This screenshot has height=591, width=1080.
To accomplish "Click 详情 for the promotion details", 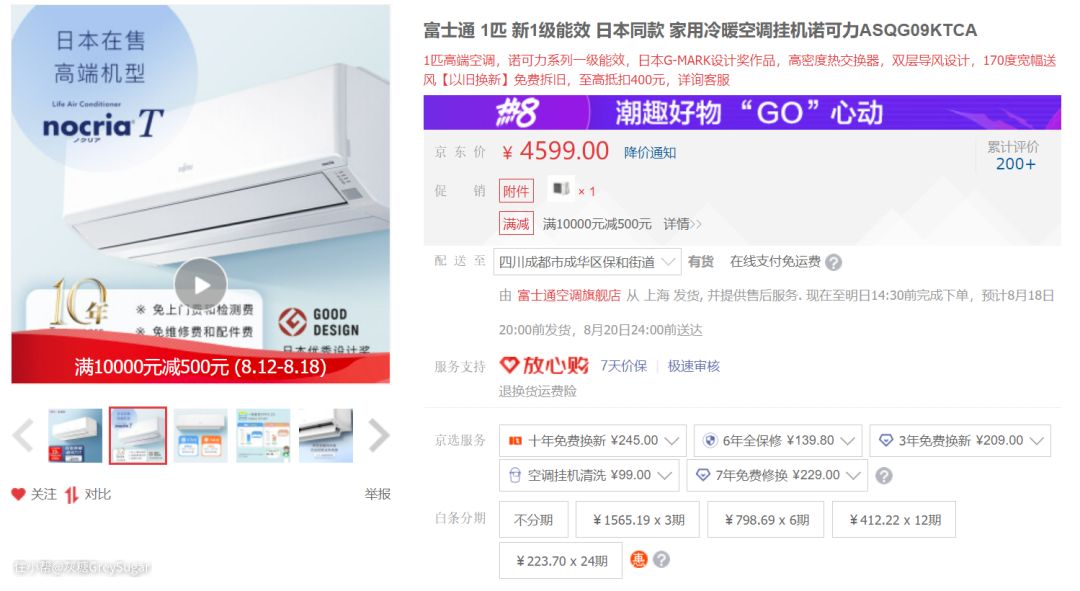I will 682,224.
